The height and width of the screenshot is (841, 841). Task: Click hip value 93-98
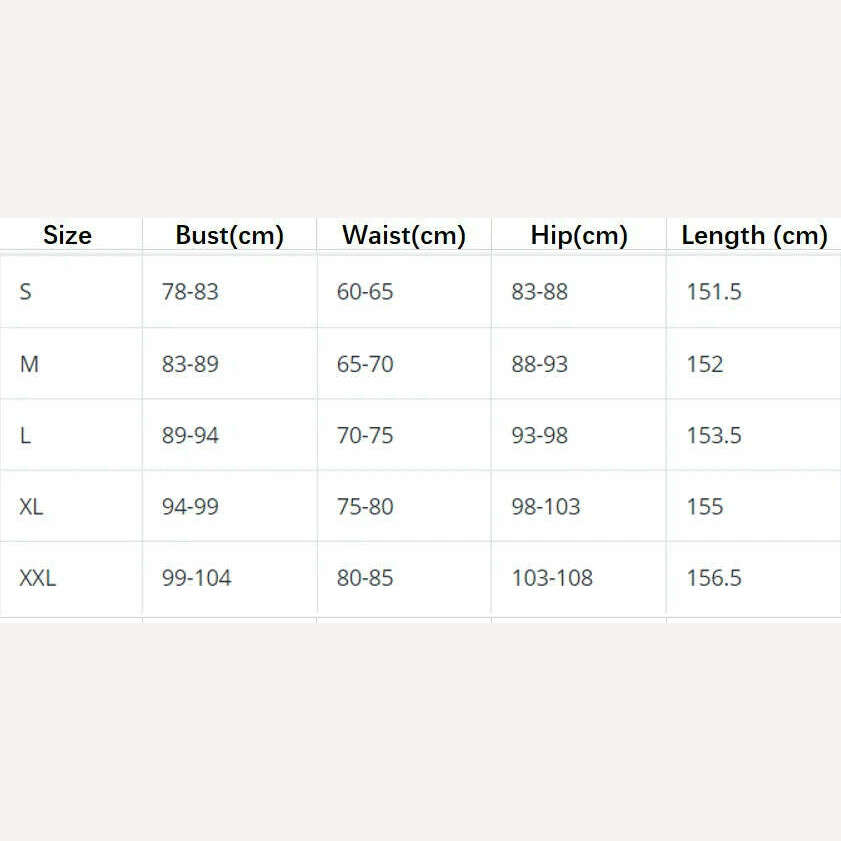point(539,435)
